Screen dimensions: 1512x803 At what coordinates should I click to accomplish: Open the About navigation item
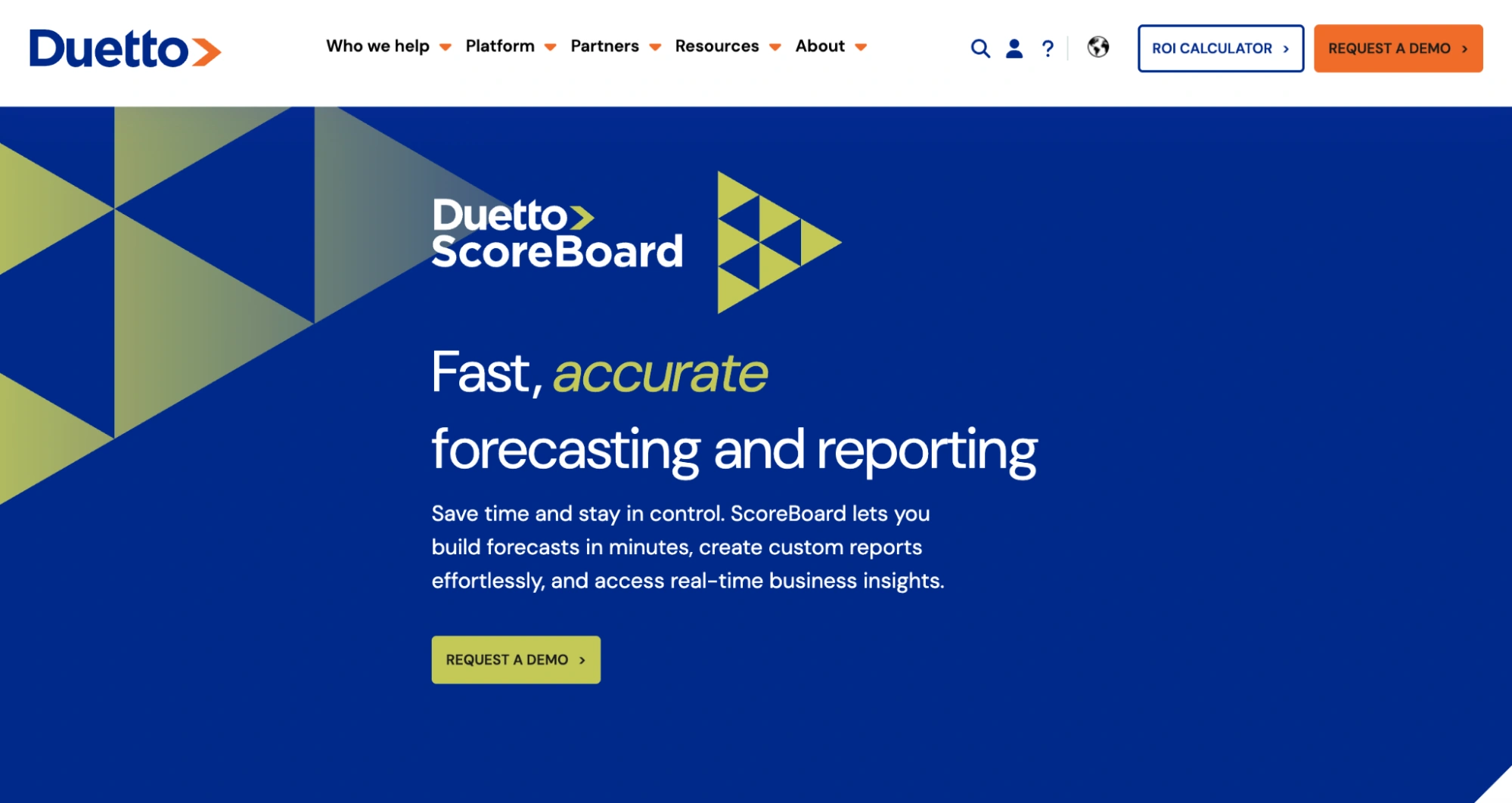coord(819,46)
